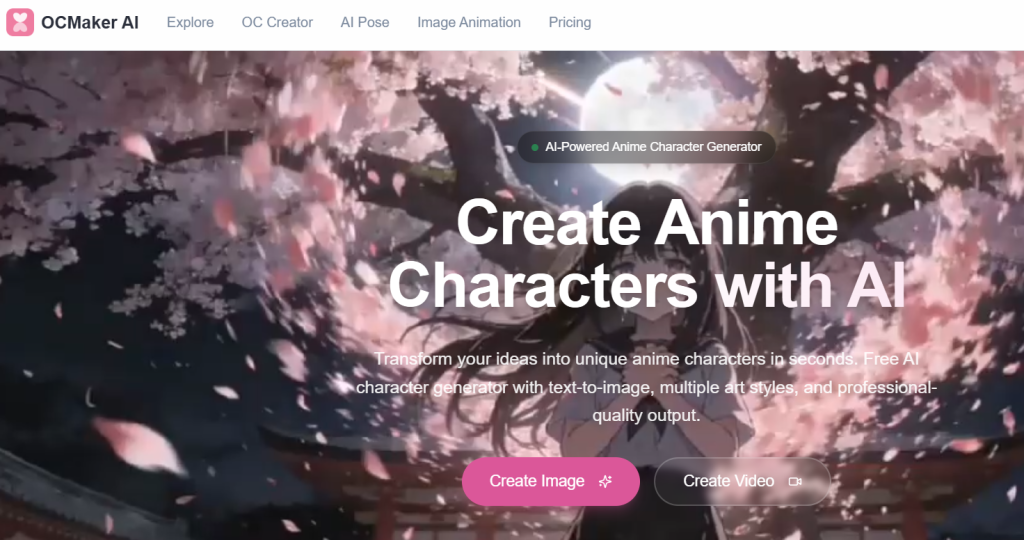This screenshot has height=540, width=1024.
Task: Click the green status dot in badge
Action: click(x=535, y=147)
